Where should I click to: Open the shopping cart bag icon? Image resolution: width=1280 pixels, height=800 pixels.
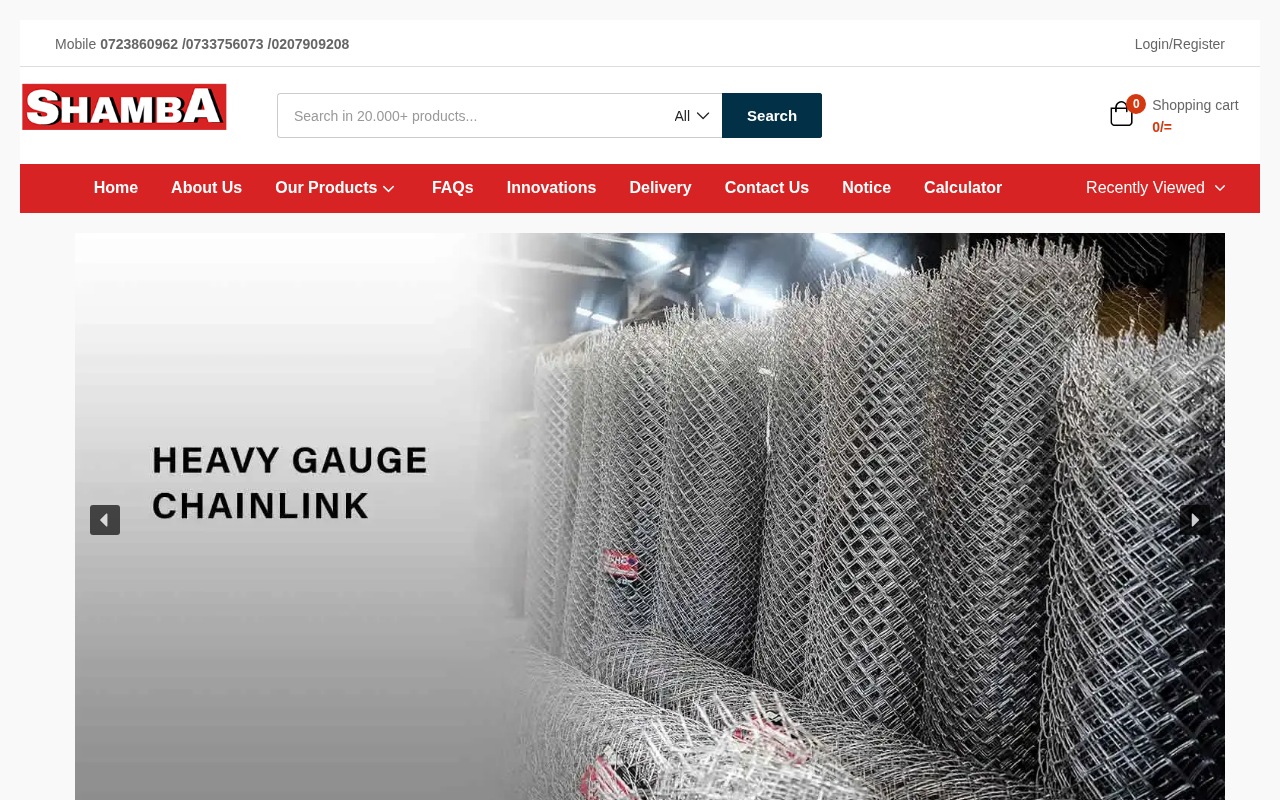tap(1121, 115)
